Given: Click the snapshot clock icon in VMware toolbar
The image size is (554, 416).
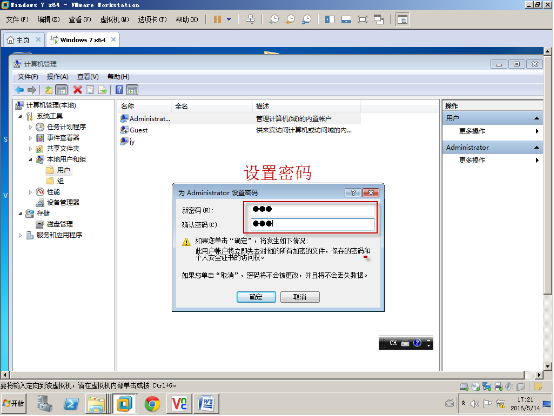Looking at the screenshot, I should tap(274, 19).
